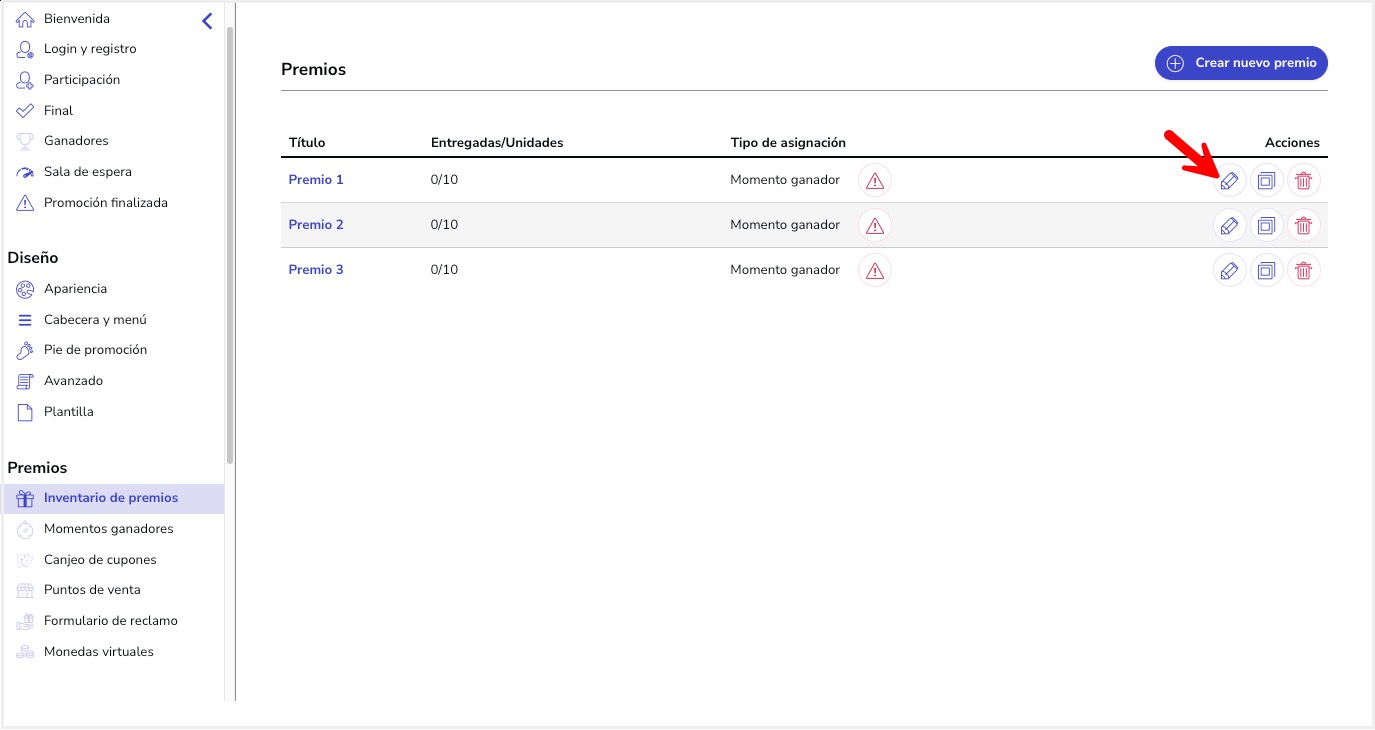Click the Diseño section heading
The image size is (1375, 730).
click(x=33, y=258)
